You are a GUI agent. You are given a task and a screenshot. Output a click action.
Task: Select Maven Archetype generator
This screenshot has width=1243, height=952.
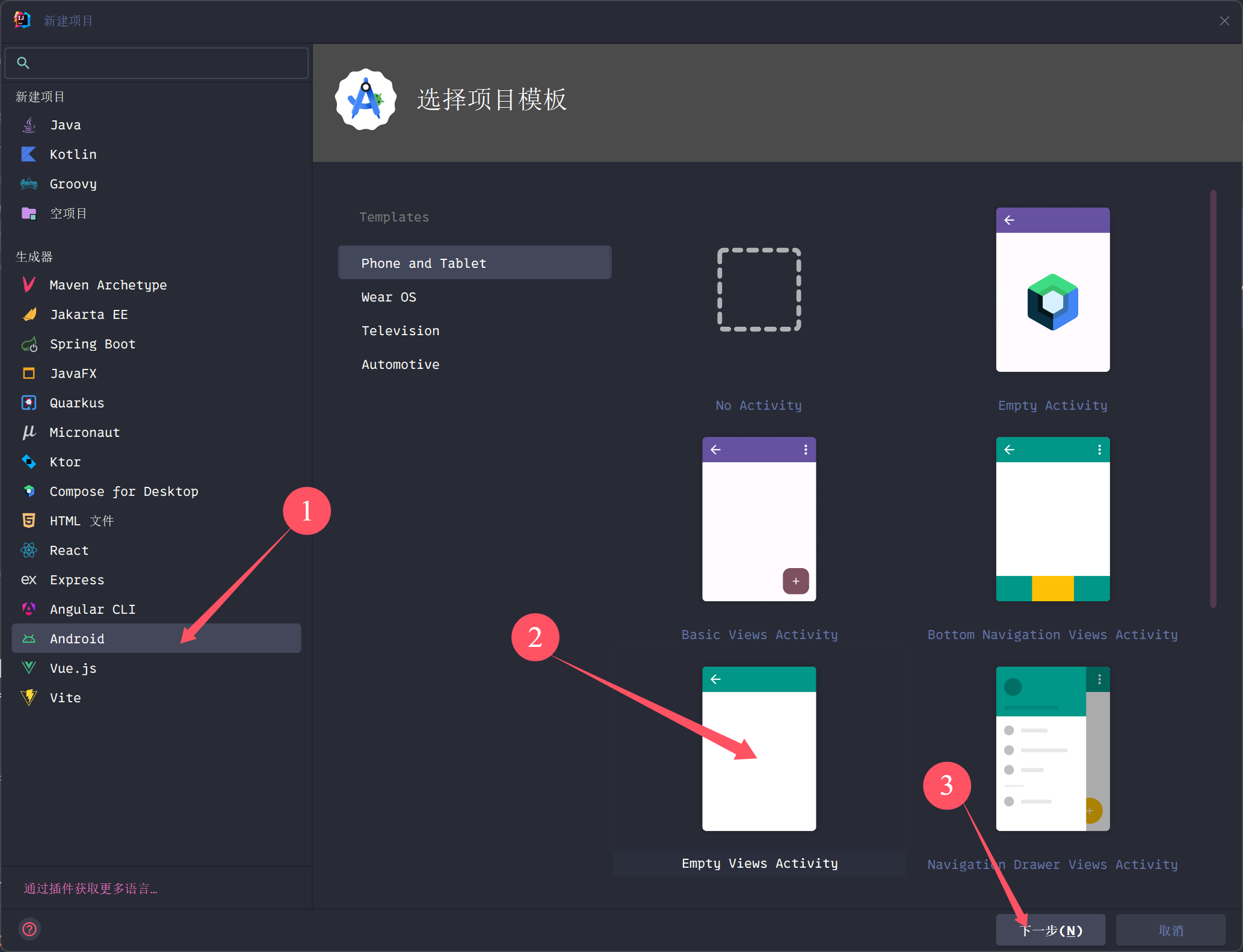(108, 285)
